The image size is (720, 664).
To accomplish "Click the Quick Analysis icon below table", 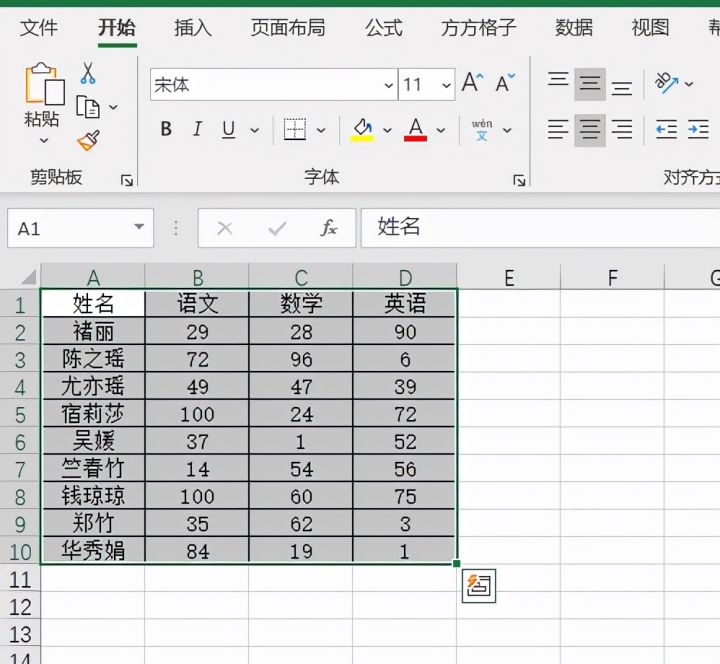I will [x=479, y=586].
